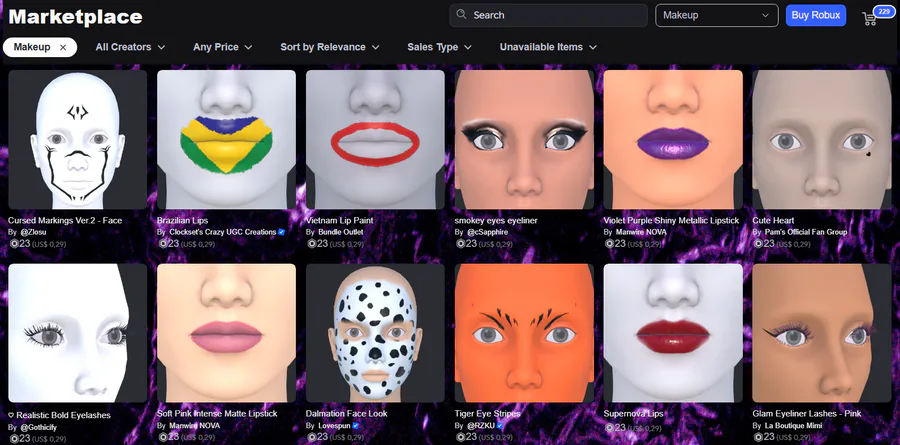Click verified badge next to @RZKU

500,425
